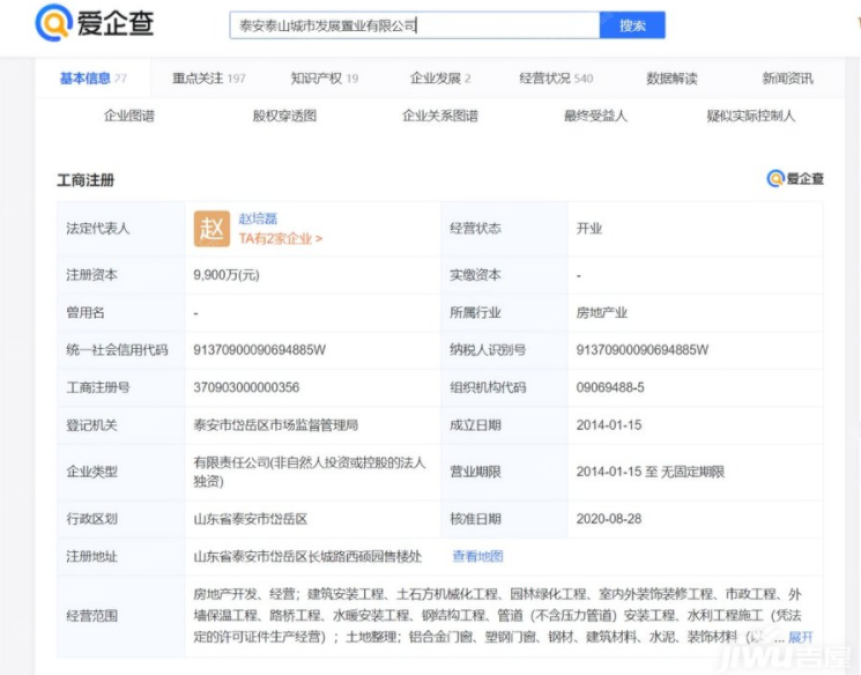Select 疑似实际控制人 sub-navigation item
This screenshot has width=861, height=675.
coord(750,116)
